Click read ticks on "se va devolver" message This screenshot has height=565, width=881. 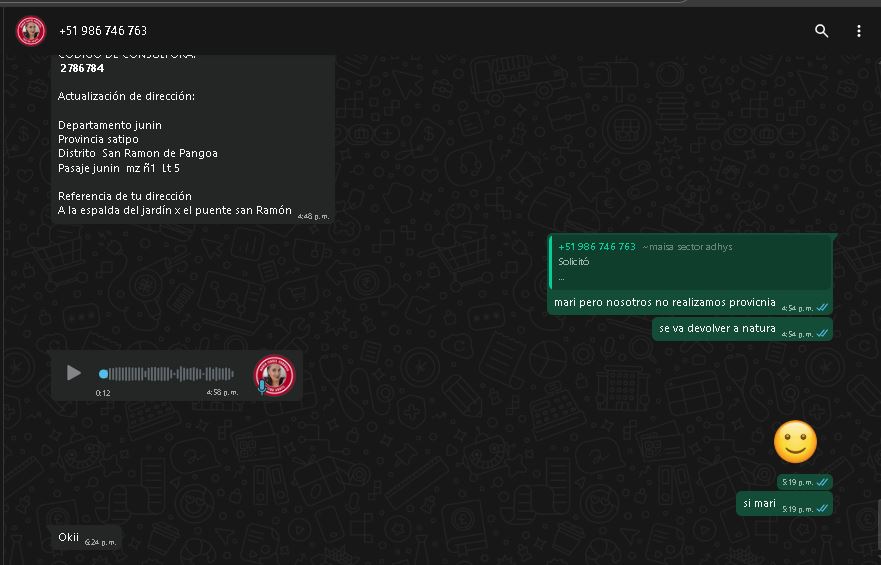(822, 334)
